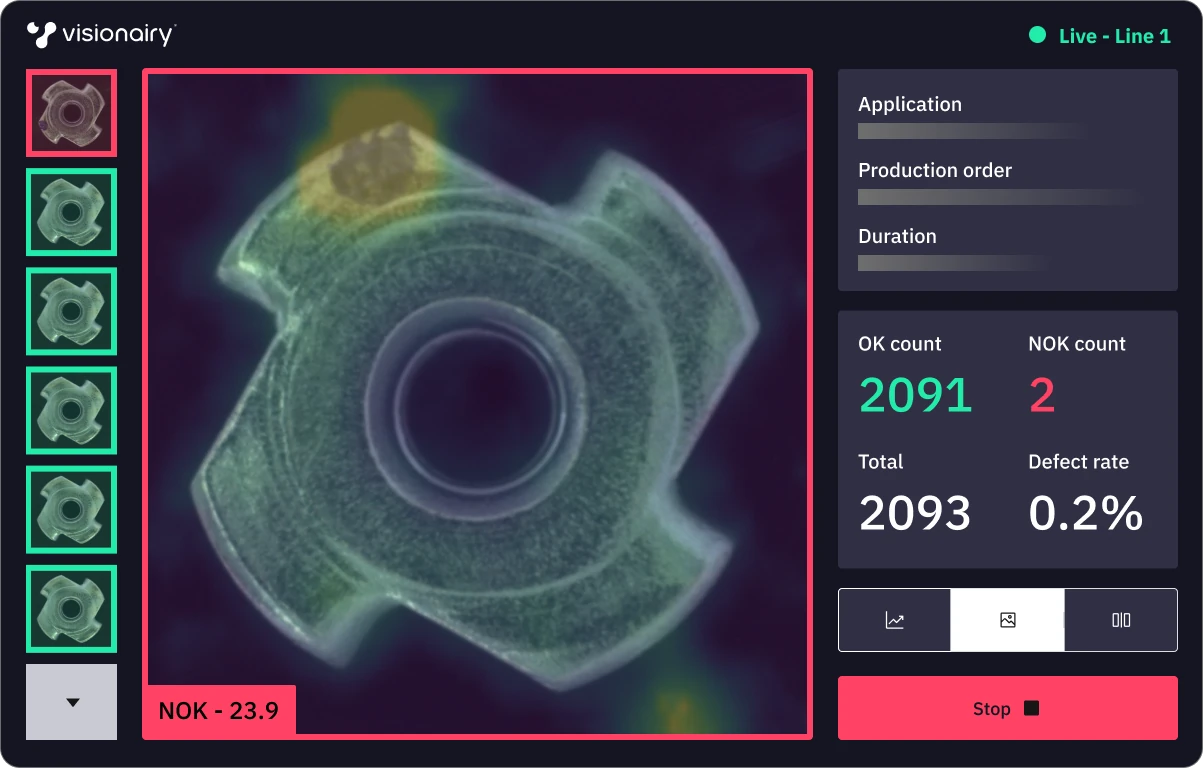This screenshot has width=1203, height=768.
Task: Expand thumbnail list with down arrow
Action: tap(71, 702)
